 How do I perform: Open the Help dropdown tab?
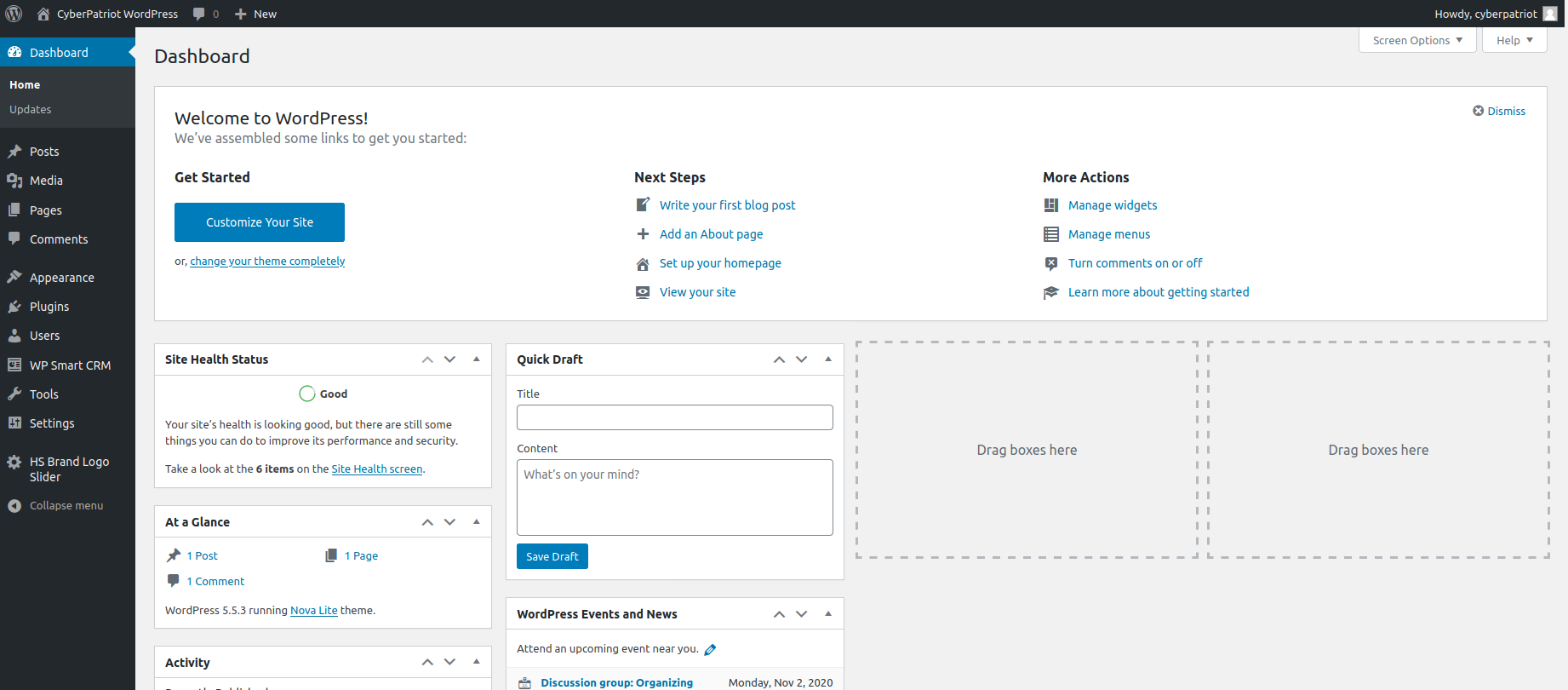[1514, 40]
